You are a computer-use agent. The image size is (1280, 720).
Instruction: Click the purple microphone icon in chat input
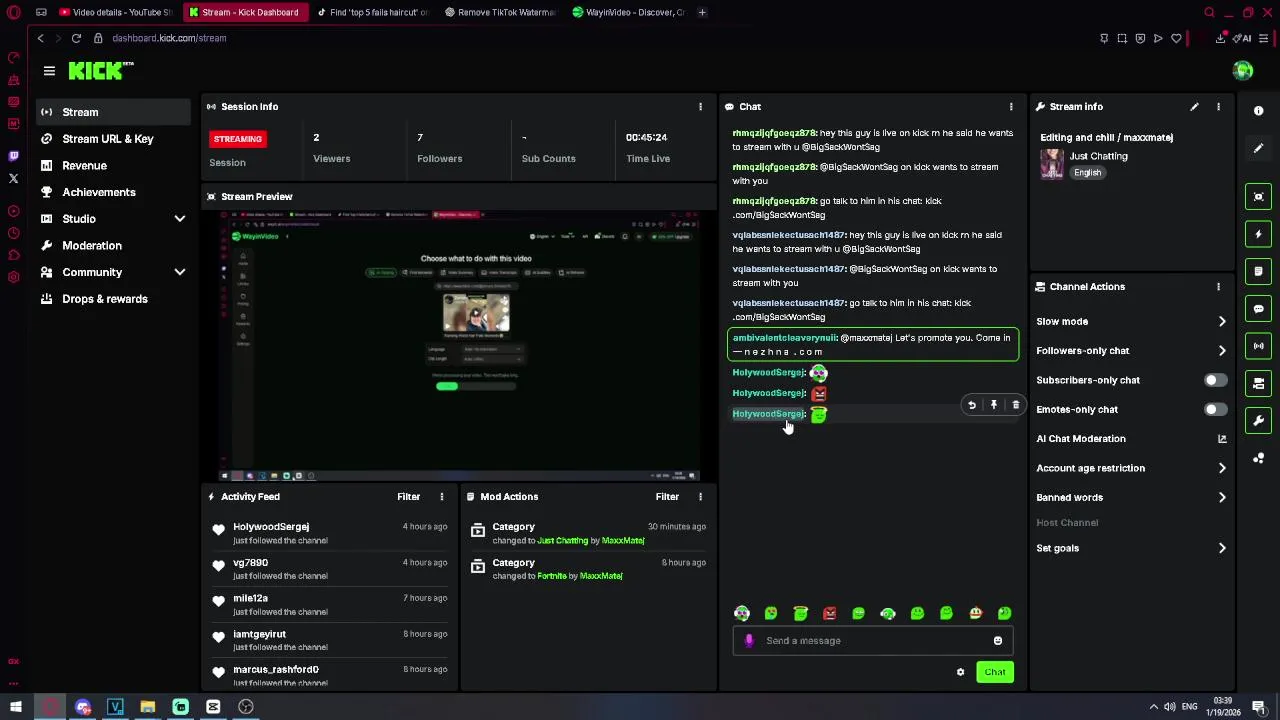(748, 641)
